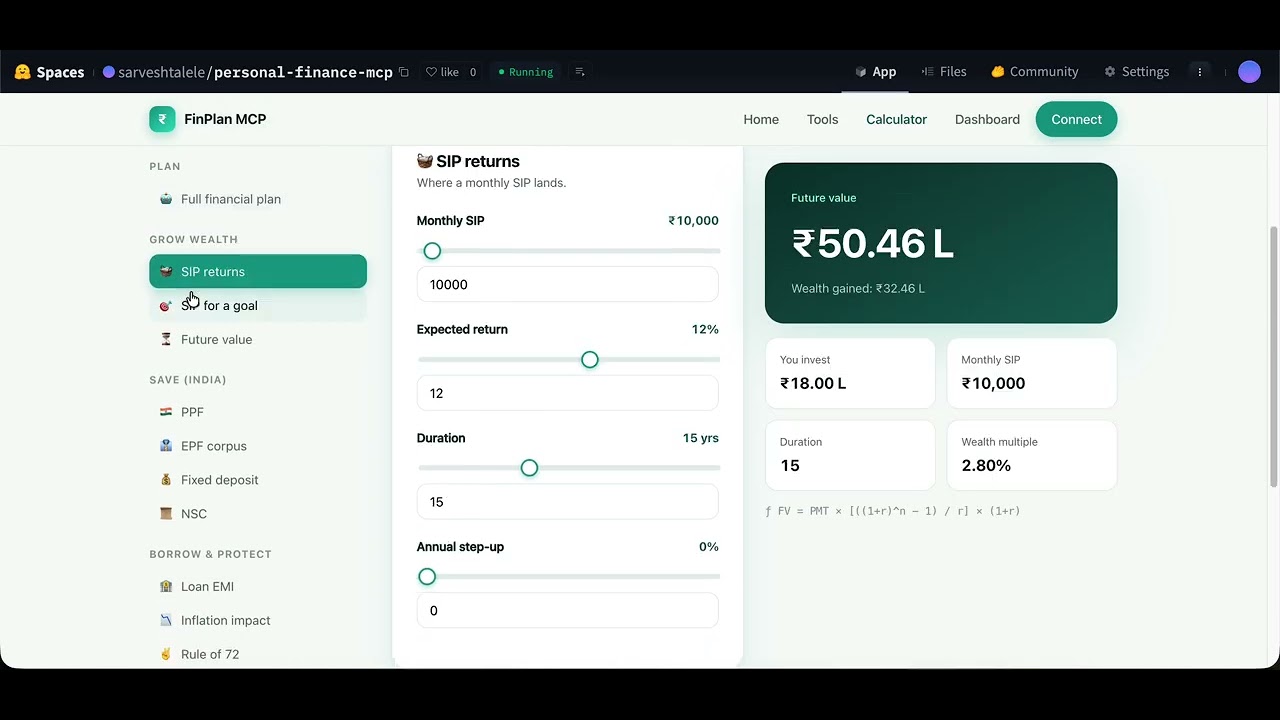
Task: Click the You invest ₹18.00 L card
Action: 850,373
